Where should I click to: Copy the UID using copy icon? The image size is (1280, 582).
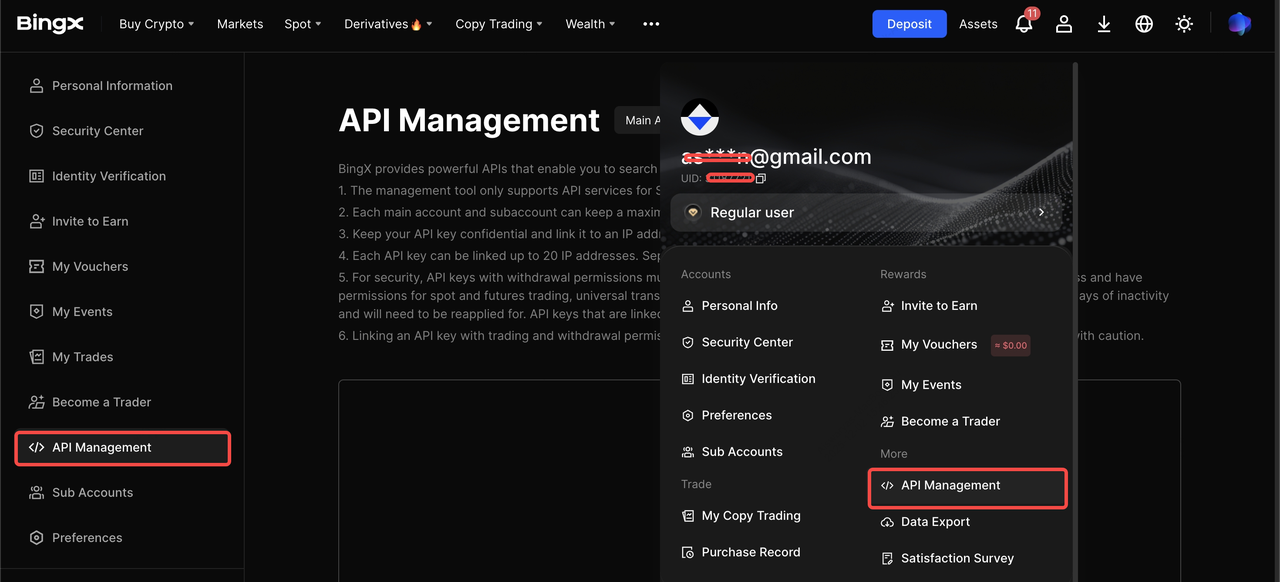pyautogui.click(x=761, y=179)
